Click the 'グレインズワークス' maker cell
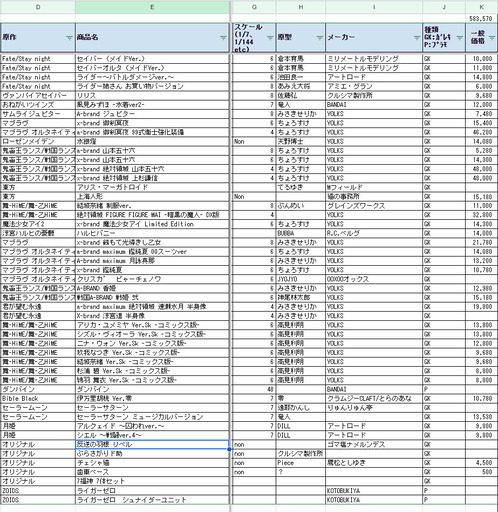 coord(374,206)
